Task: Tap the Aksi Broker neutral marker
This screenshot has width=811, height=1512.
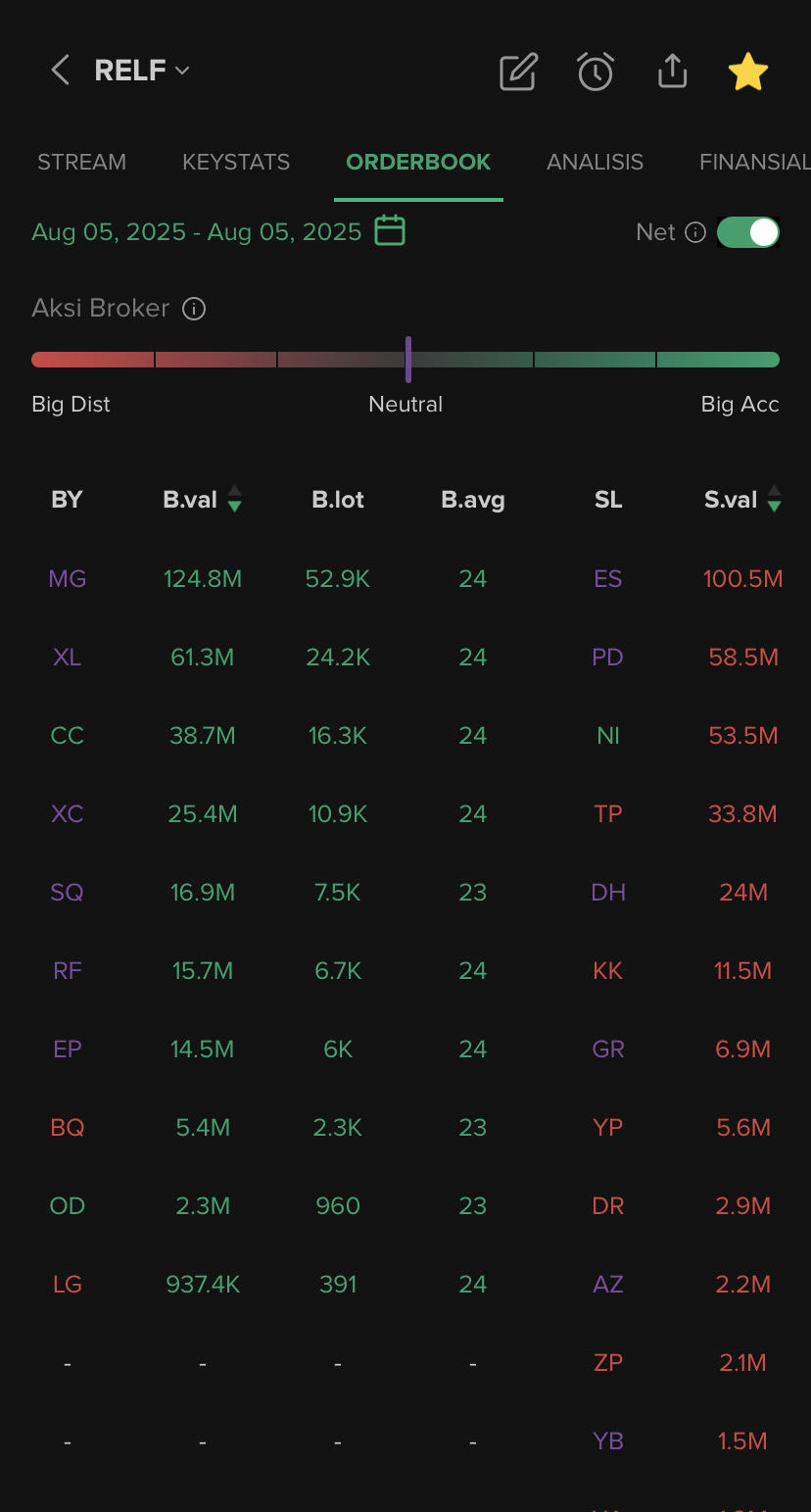Action: click(408, 359)
